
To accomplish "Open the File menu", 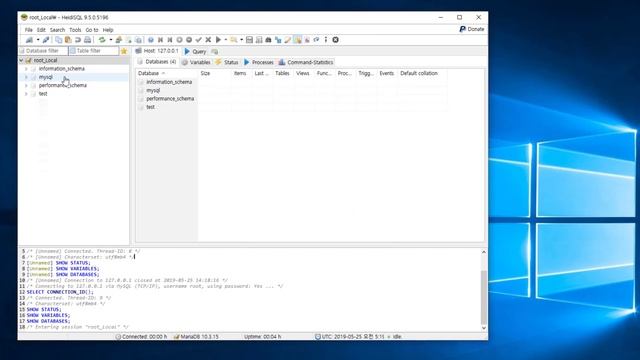I will click(29, 30).
